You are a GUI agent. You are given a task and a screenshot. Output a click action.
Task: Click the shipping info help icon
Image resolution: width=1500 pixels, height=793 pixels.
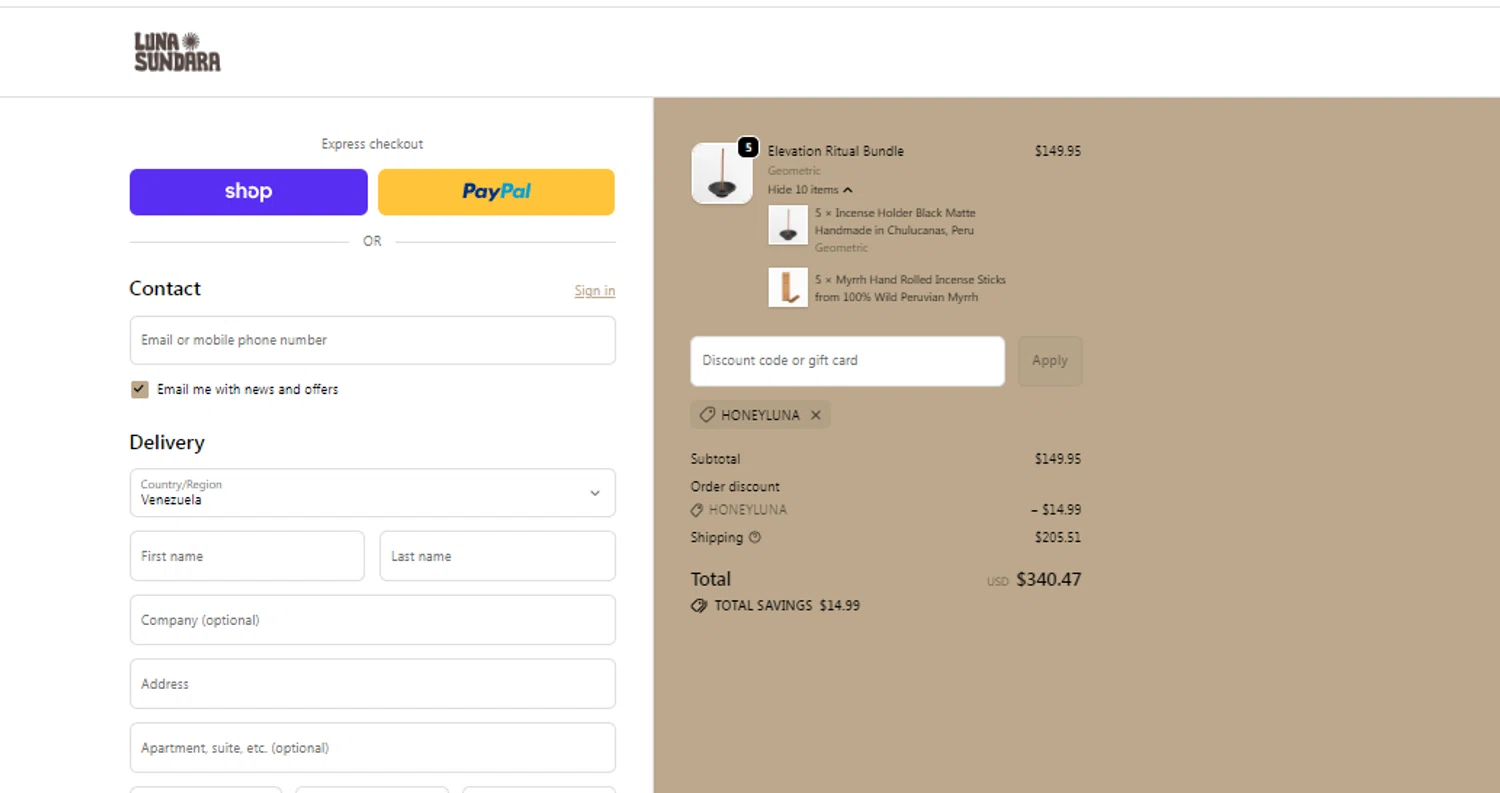pyautogui.click(x=755, y=537)
